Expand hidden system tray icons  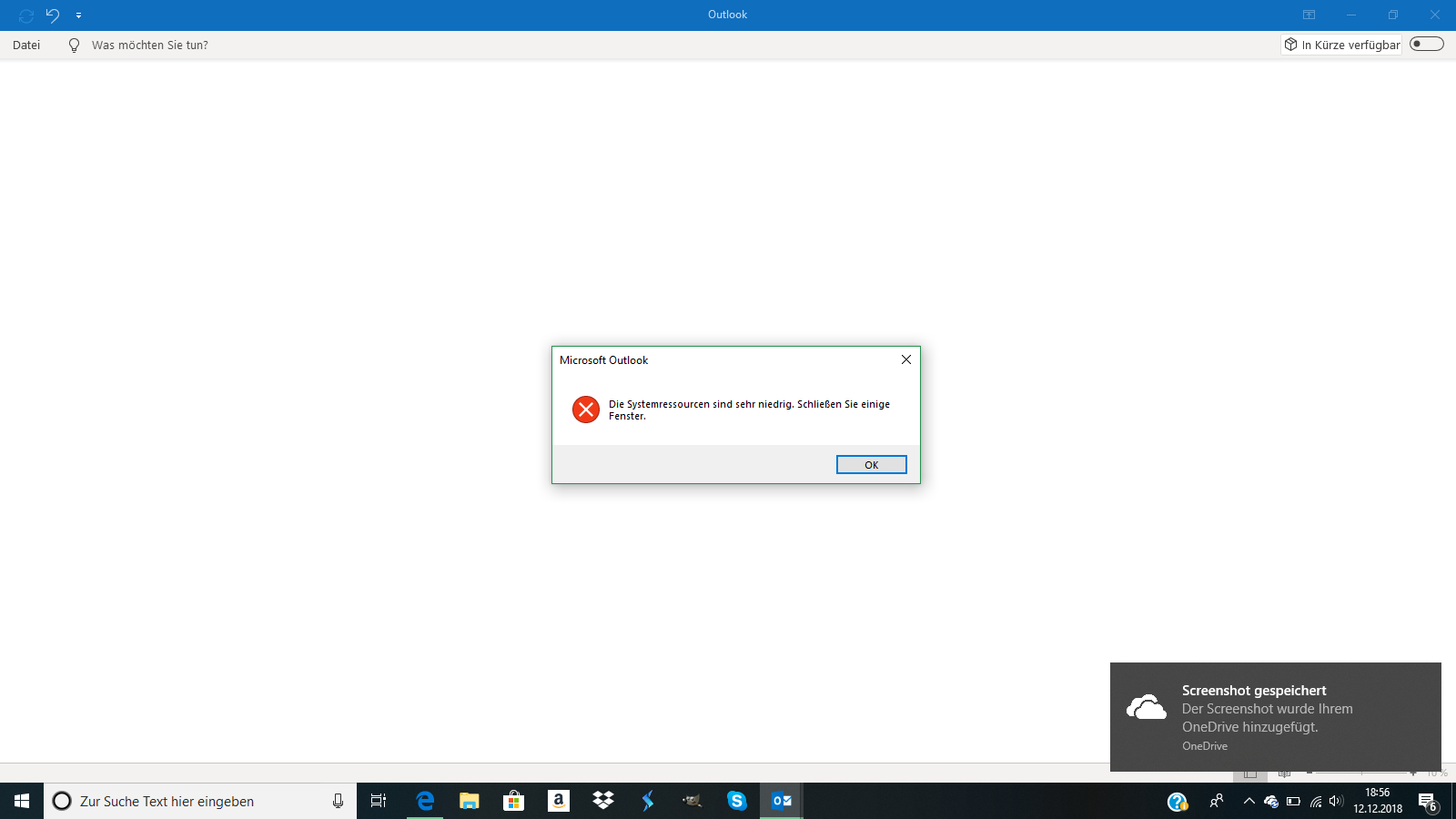point(1249,801)
